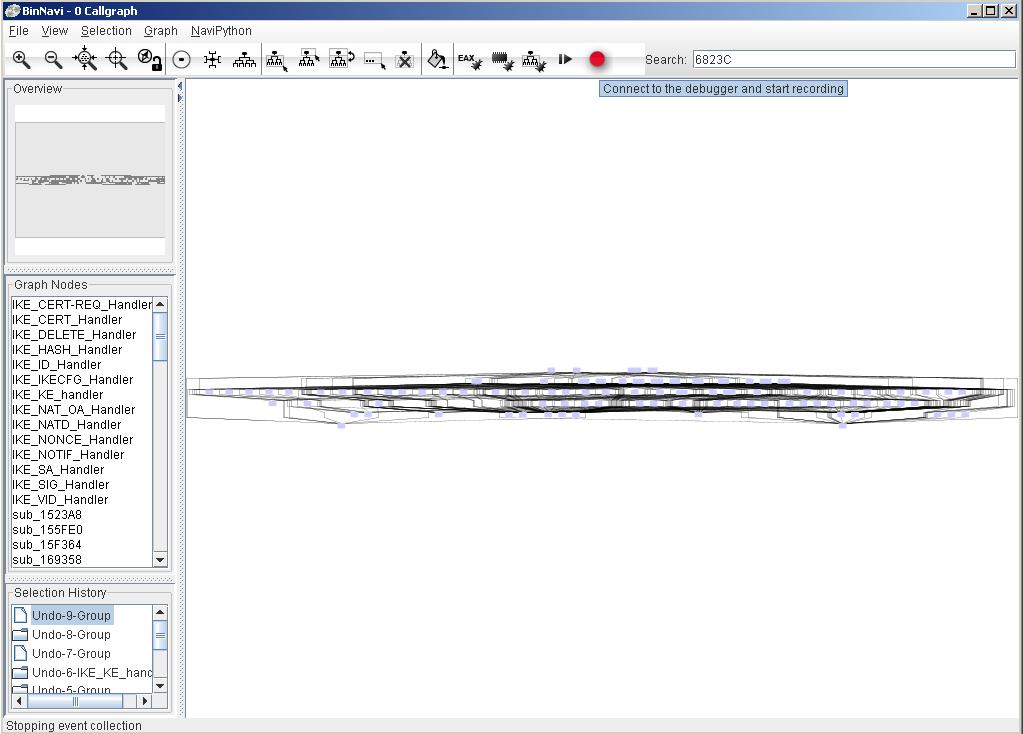Start EAX register tracking
Screen dimensions: 1023x734
click(468, 59)
